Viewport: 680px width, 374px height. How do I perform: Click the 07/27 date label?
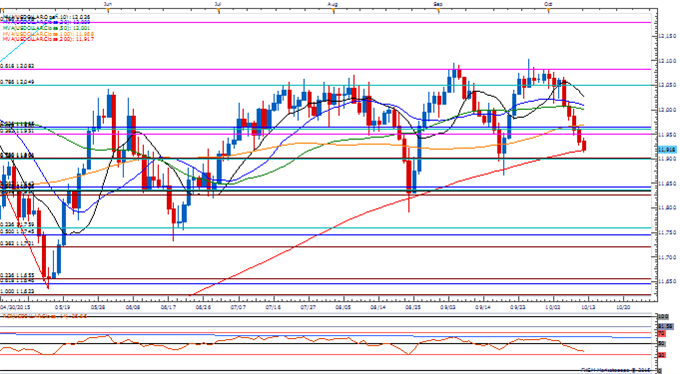(308, 307)
